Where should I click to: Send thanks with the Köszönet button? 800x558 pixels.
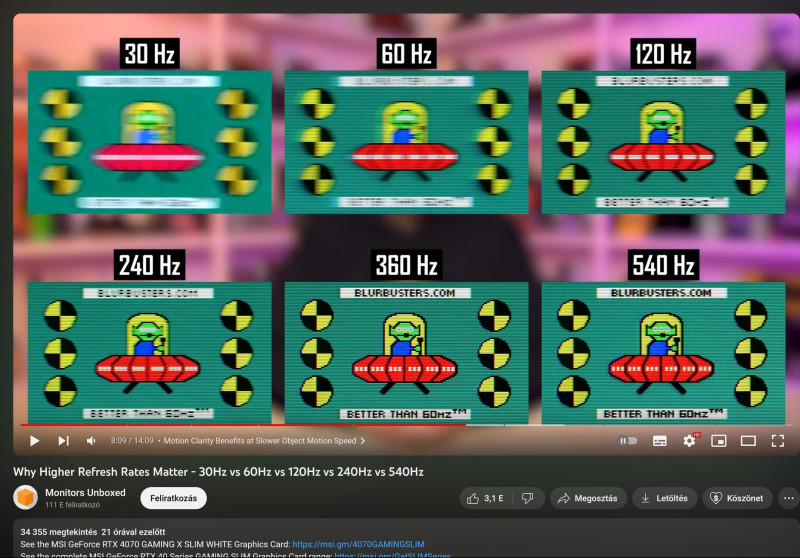click(x=737, y=498)
